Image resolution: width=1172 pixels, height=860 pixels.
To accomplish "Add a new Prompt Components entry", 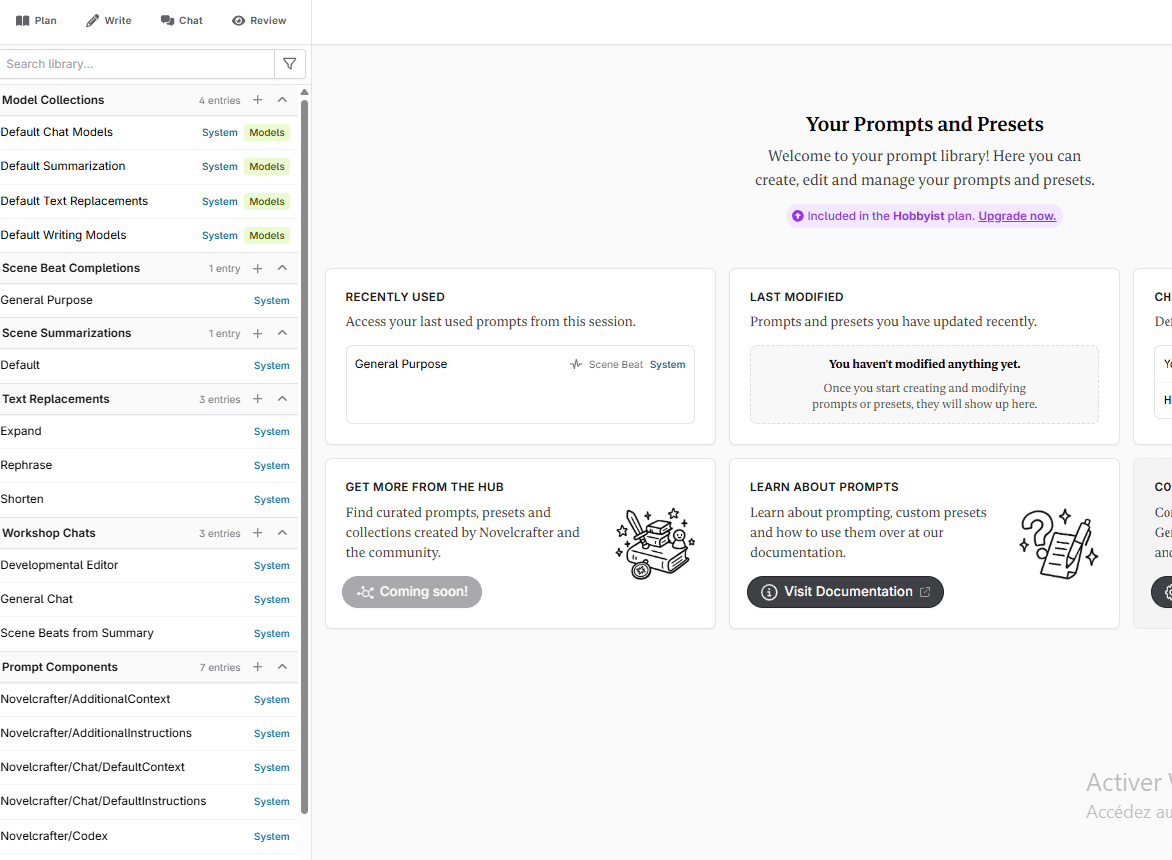I will point(258,667).
